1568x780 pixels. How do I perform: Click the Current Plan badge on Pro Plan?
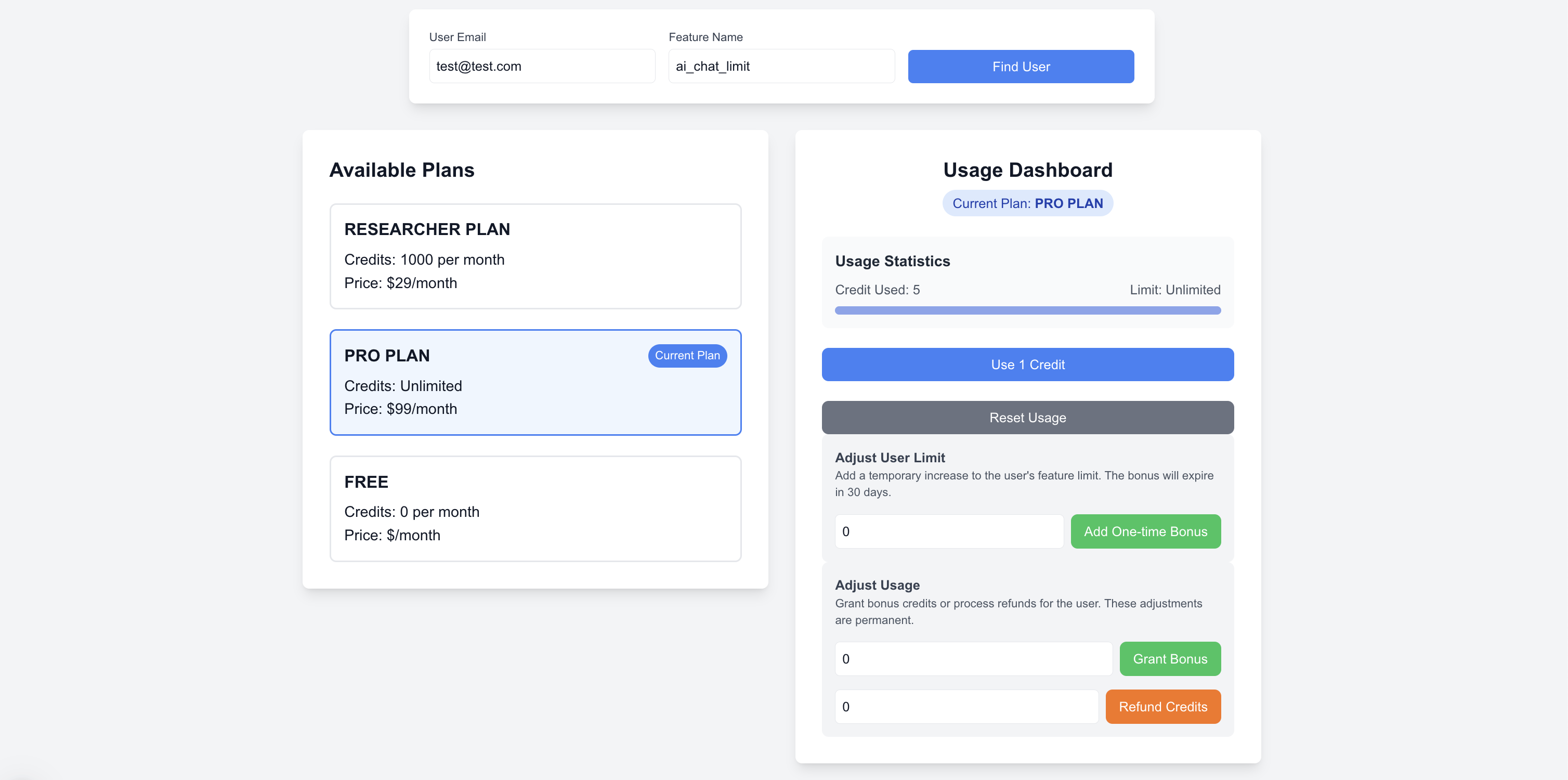[687, 356]
